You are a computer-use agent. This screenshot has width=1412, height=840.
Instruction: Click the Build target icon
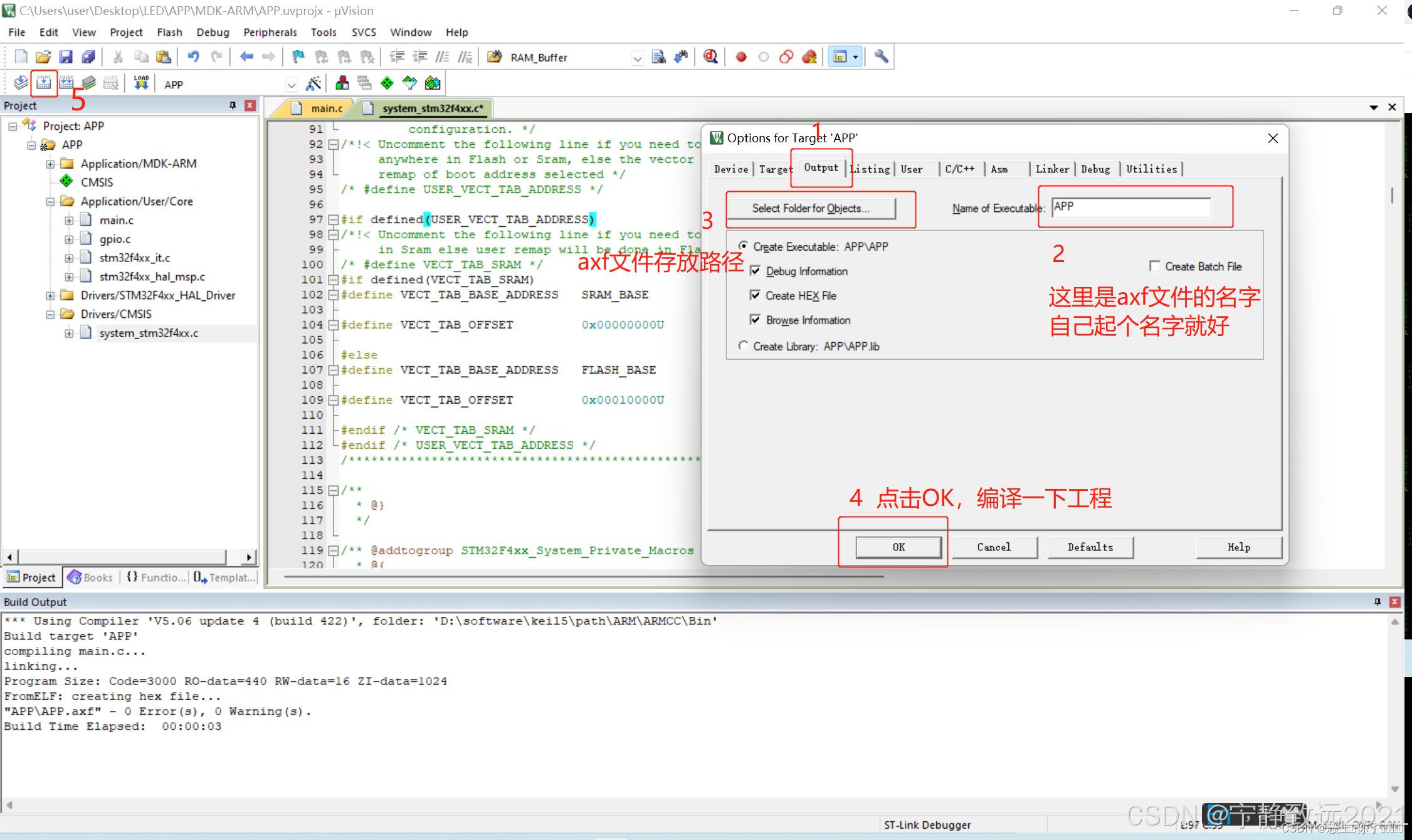point(43,83)
